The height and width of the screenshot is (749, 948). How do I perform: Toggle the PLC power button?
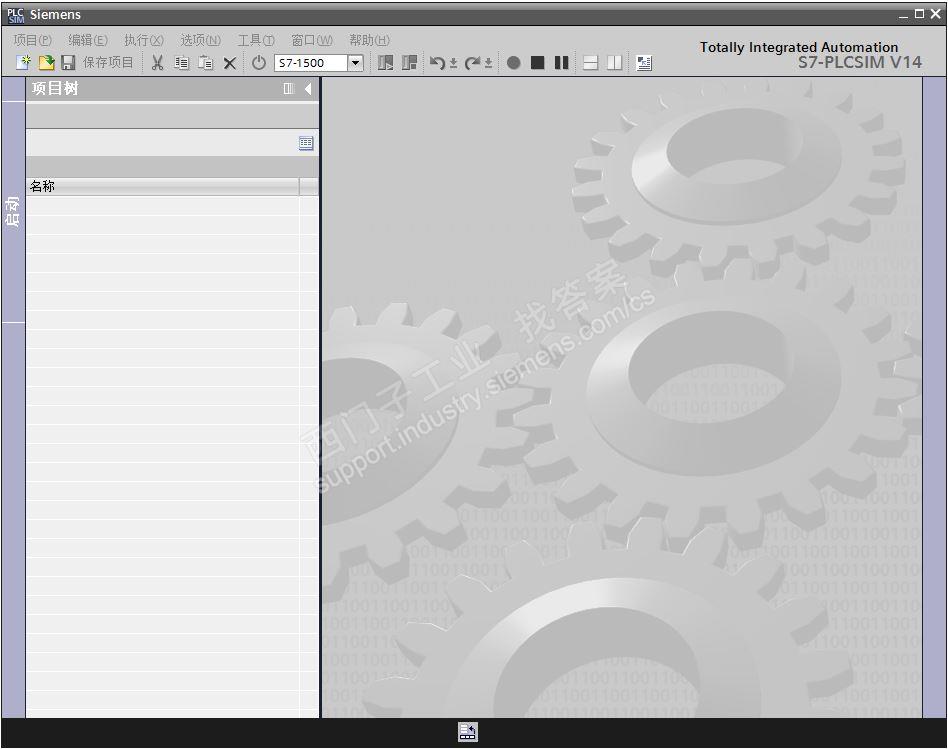click(259, 62)
